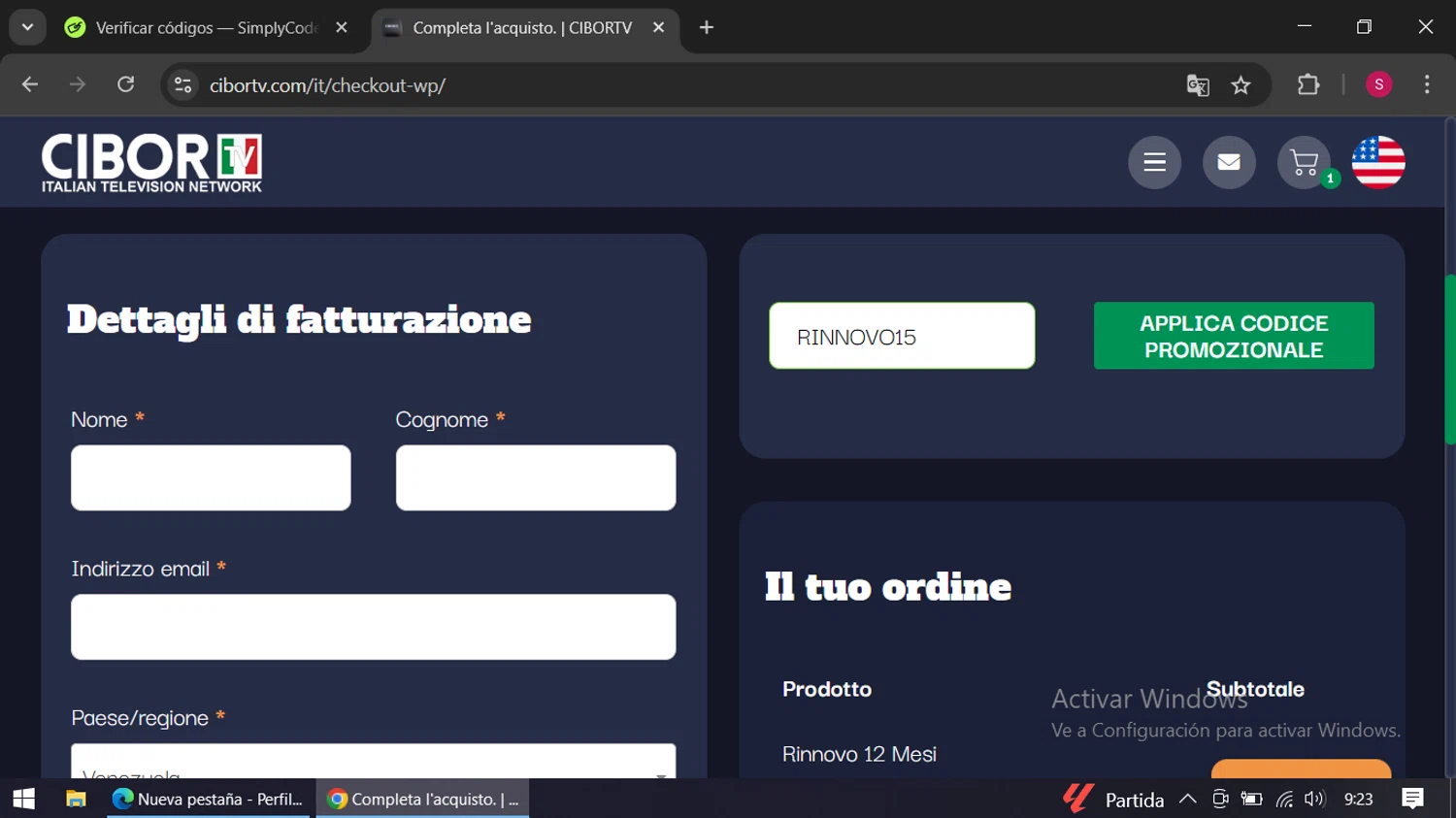The width and height of the screenshot is (1456, 818).
Task: Open the Extensions puzzle icon
Action: pos(1308,85)
